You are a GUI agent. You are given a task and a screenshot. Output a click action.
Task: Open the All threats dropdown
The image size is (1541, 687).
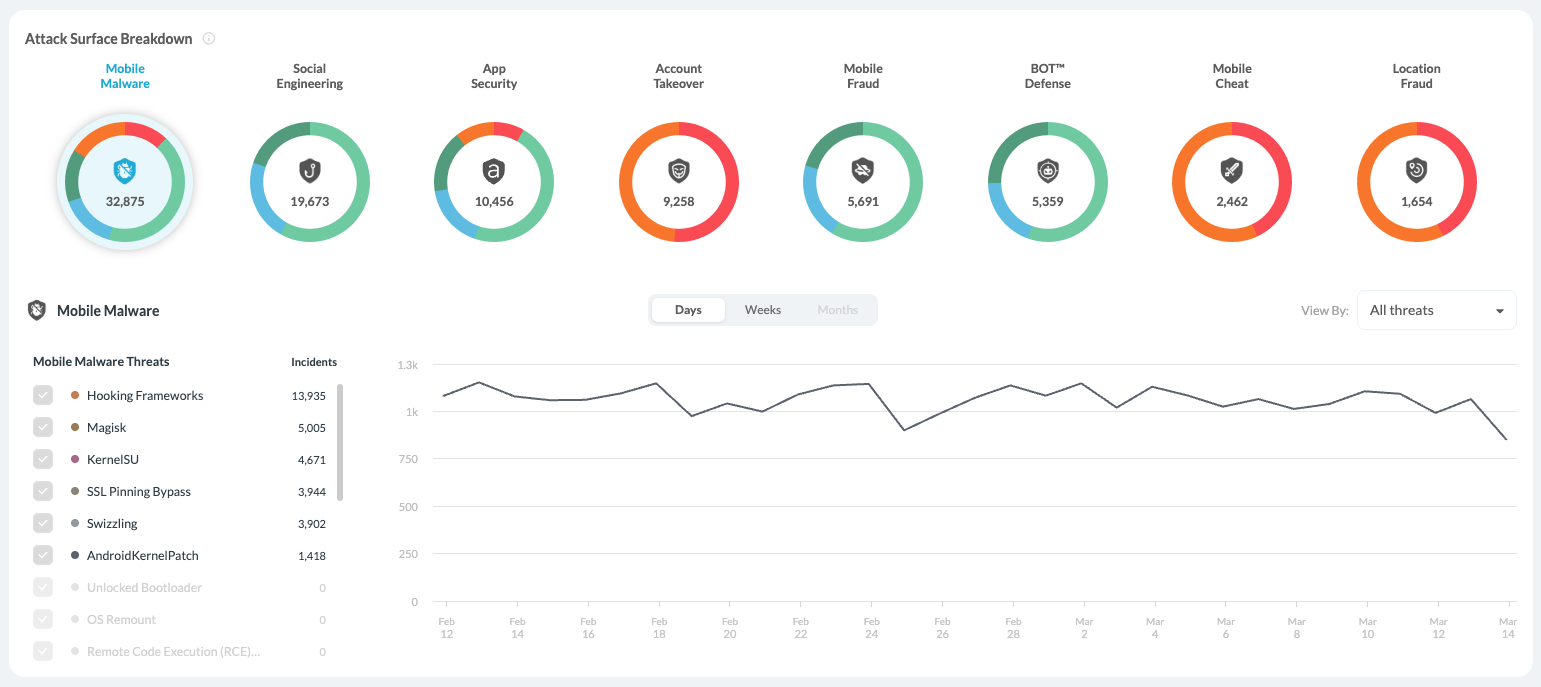[x=1436, y=310]
